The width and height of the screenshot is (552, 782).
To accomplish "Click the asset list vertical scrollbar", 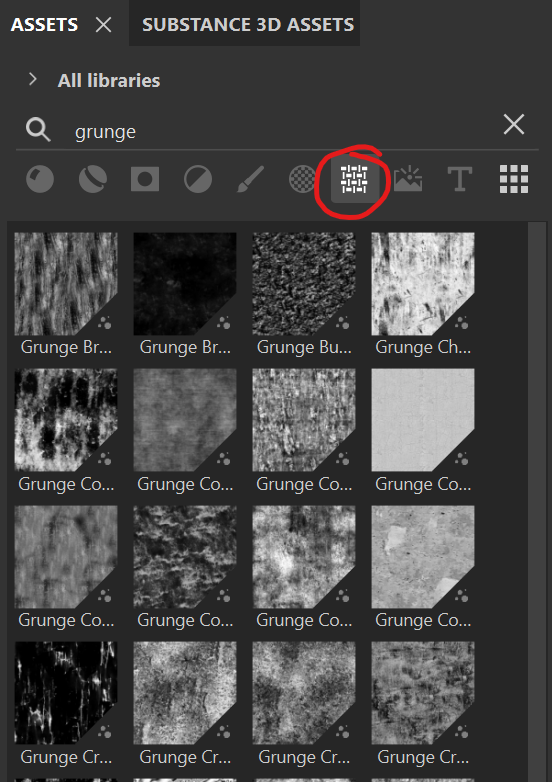I will pos(537,501).
